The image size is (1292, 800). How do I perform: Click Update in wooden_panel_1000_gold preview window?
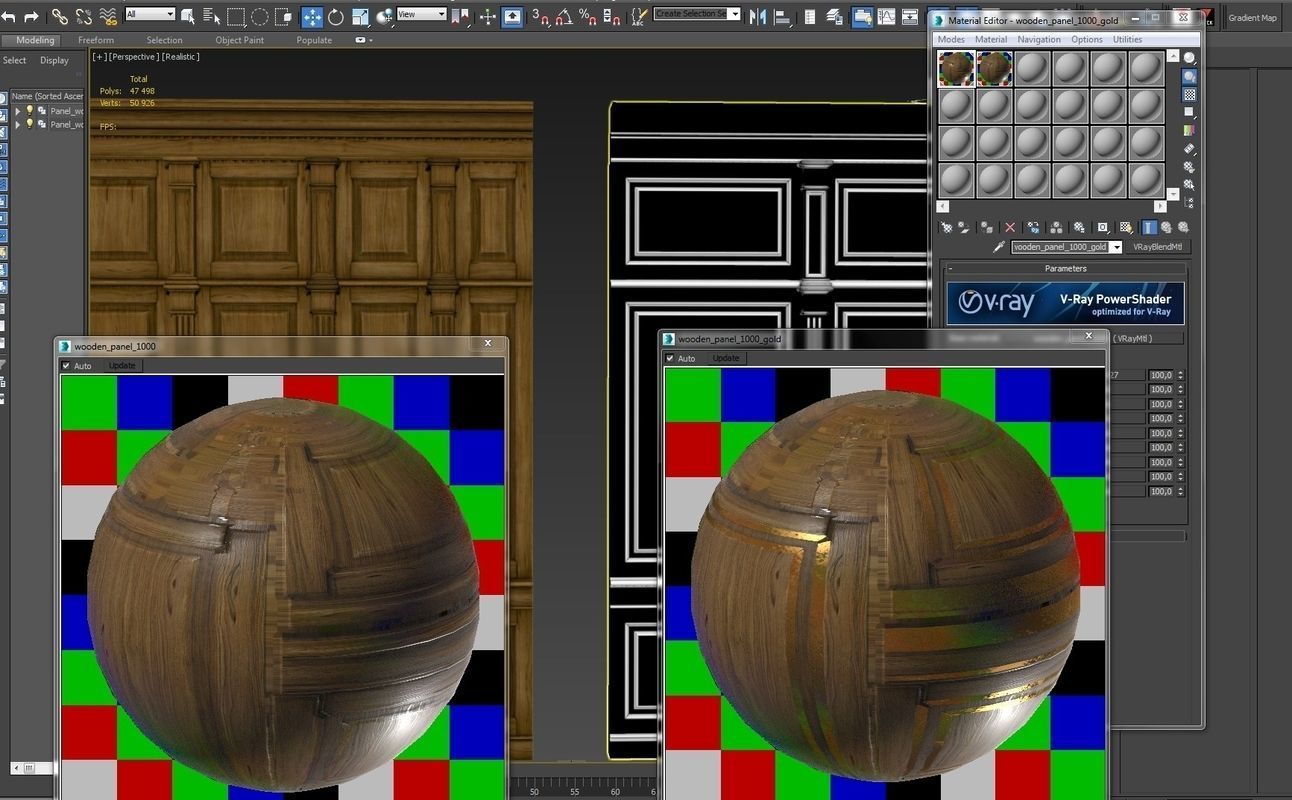[726, 358]
